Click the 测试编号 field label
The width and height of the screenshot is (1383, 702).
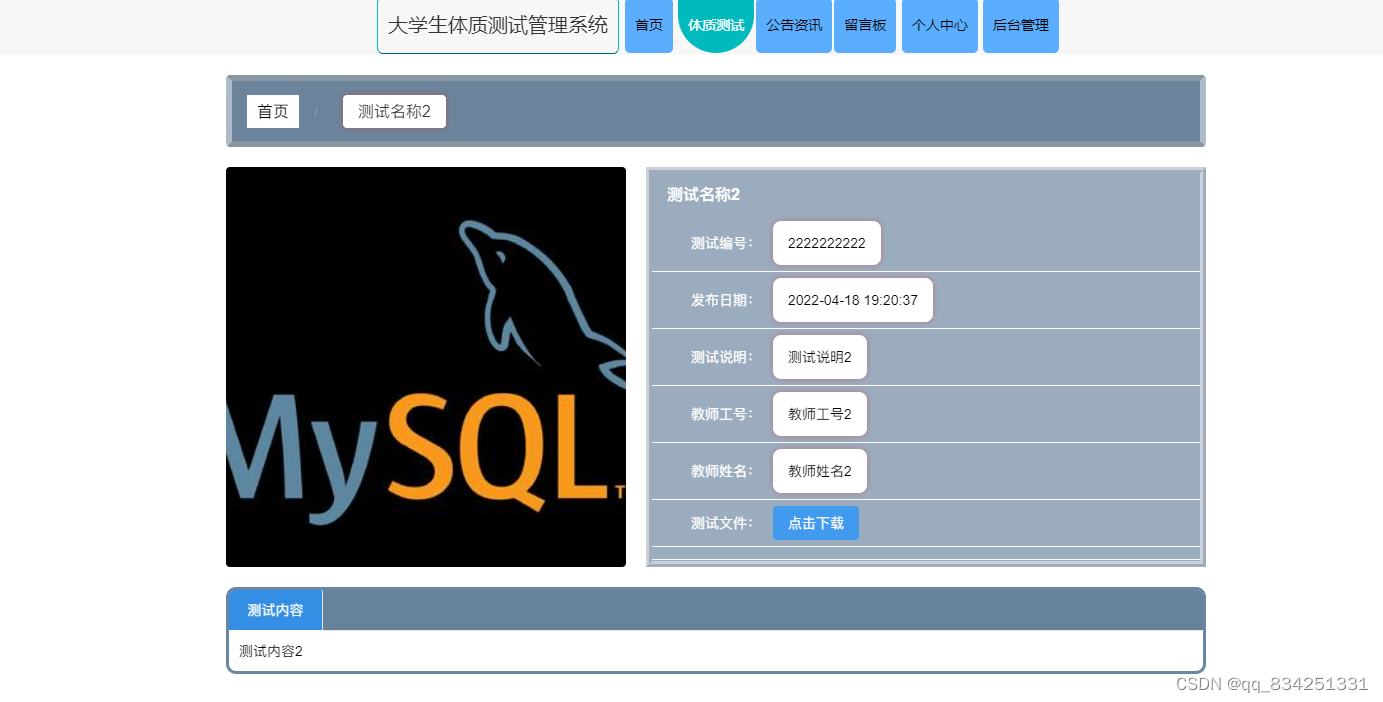coord(722,243)
